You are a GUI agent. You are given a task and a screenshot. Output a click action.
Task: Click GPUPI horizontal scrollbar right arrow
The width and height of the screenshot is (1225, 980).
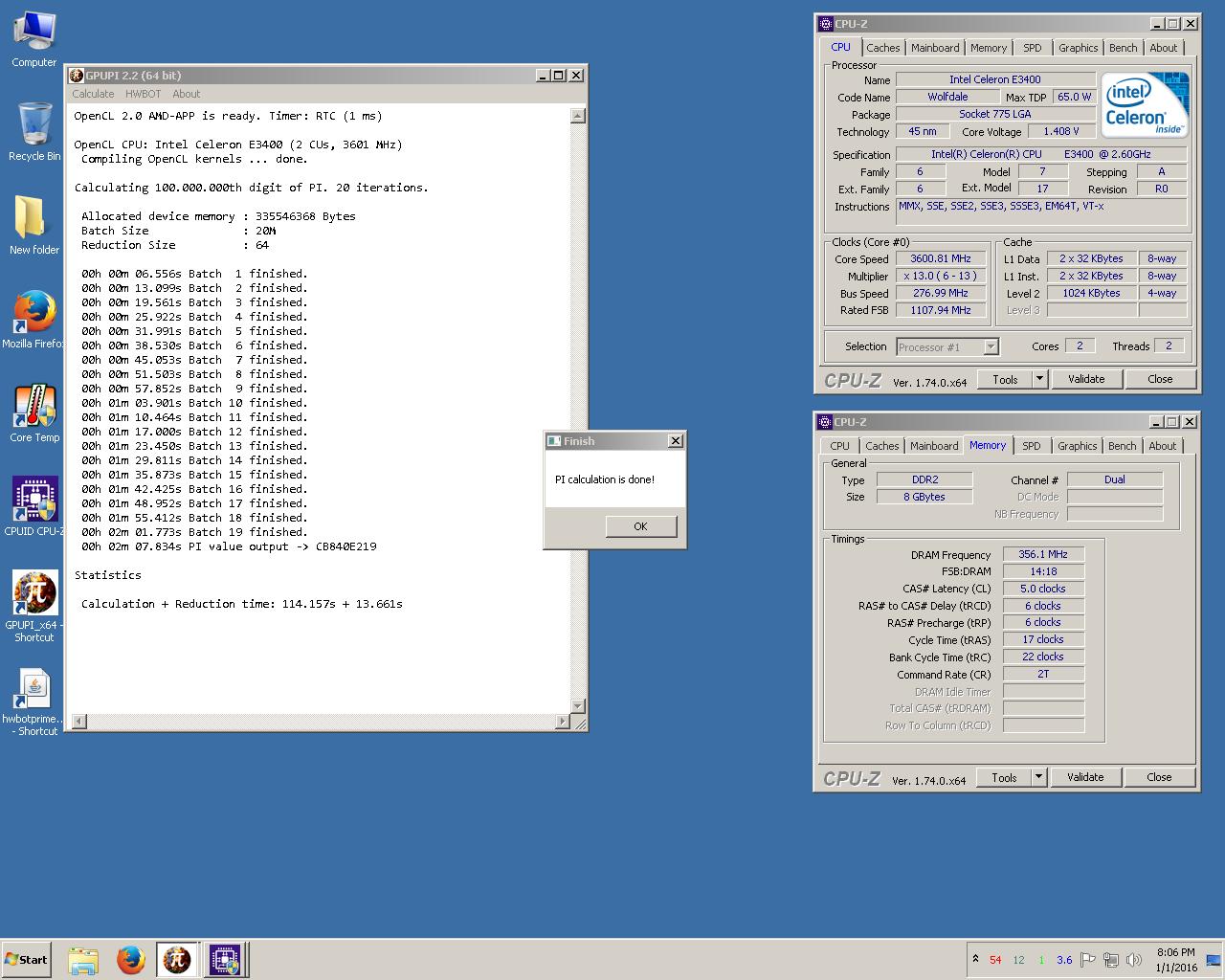[x=563, y=721]
